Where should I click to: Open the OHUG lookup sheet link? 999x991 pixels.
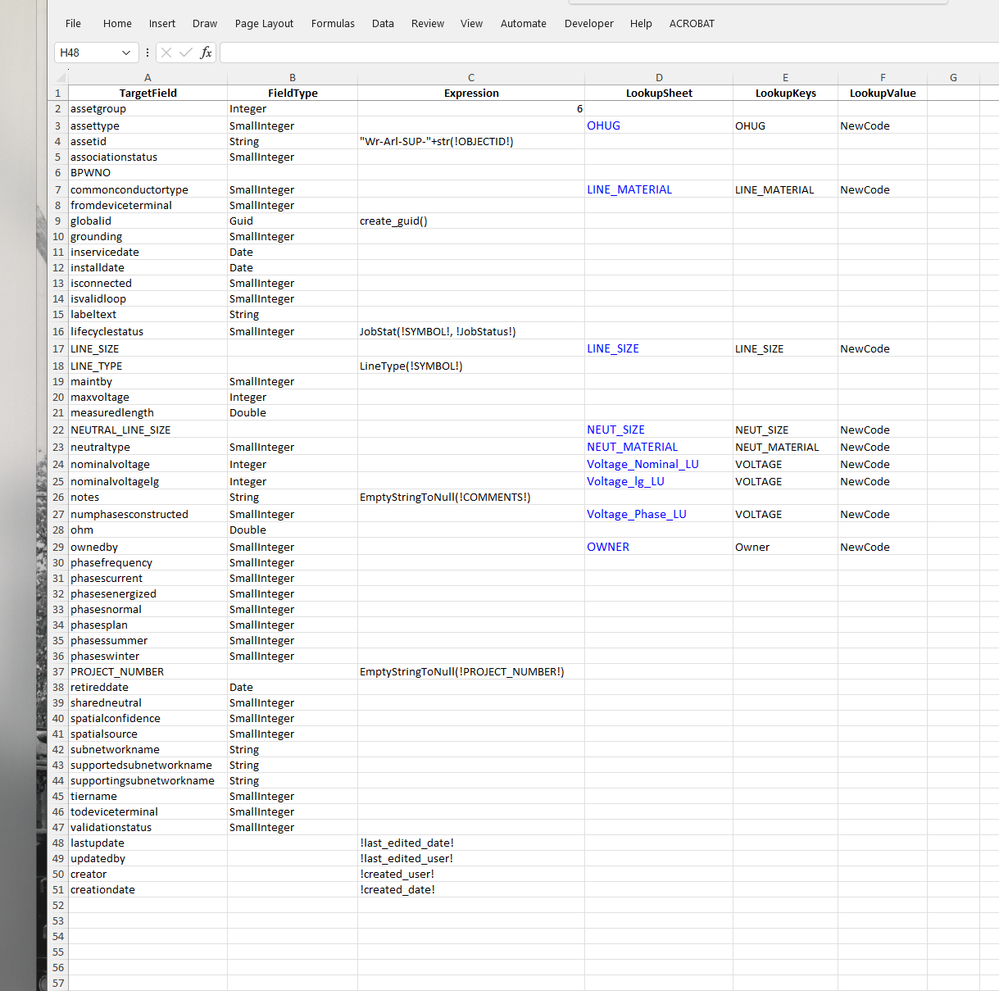coord(603,126)
